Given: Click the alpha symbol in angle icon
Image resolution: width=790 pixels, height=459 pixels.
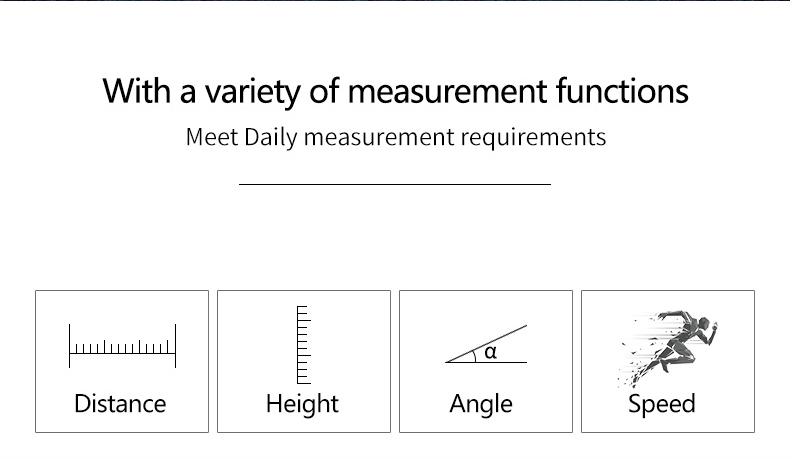Looking at the screenshot, I should coord(490,352).
